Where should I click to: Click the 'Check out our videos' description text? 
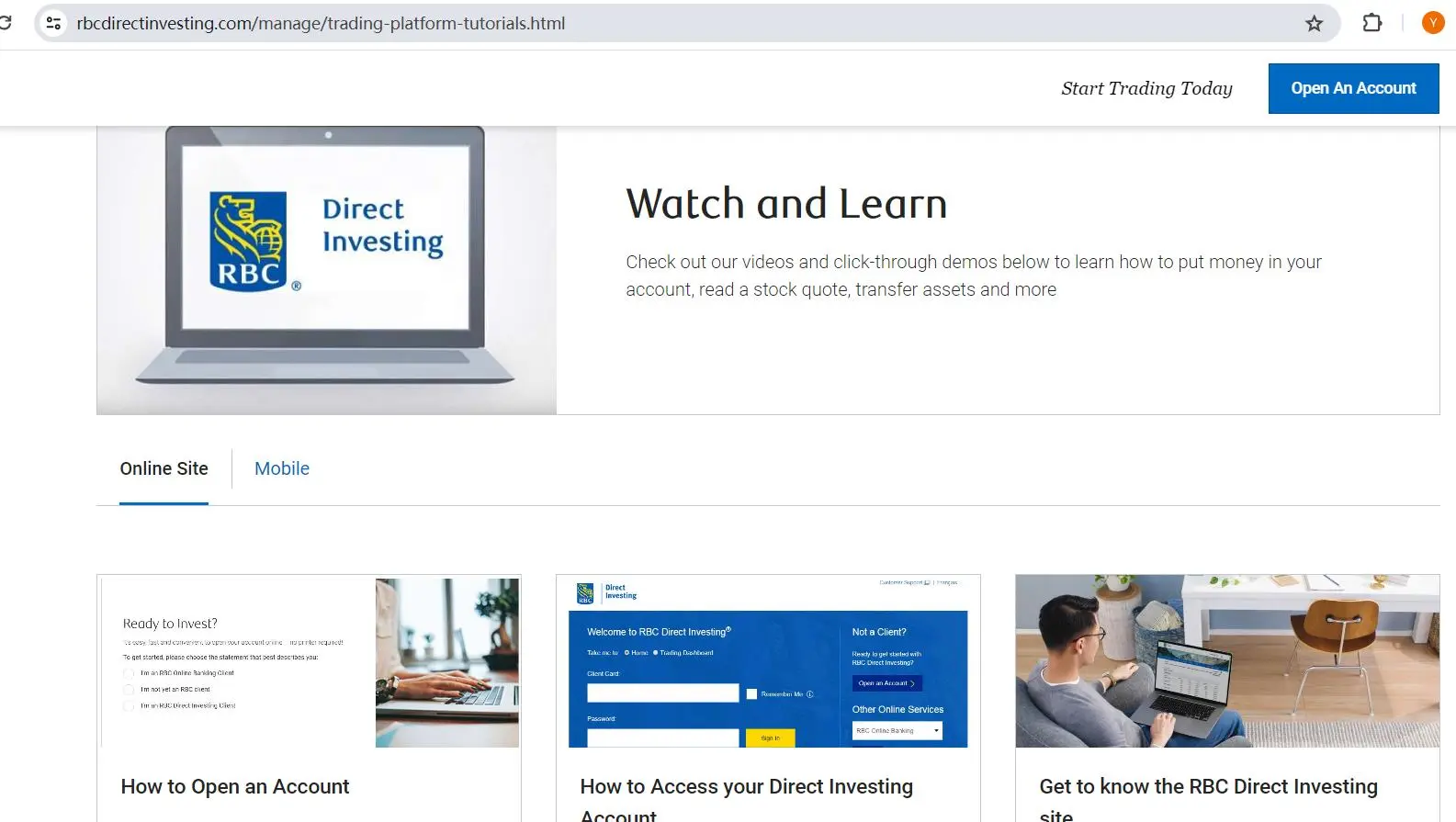(974, 276)
